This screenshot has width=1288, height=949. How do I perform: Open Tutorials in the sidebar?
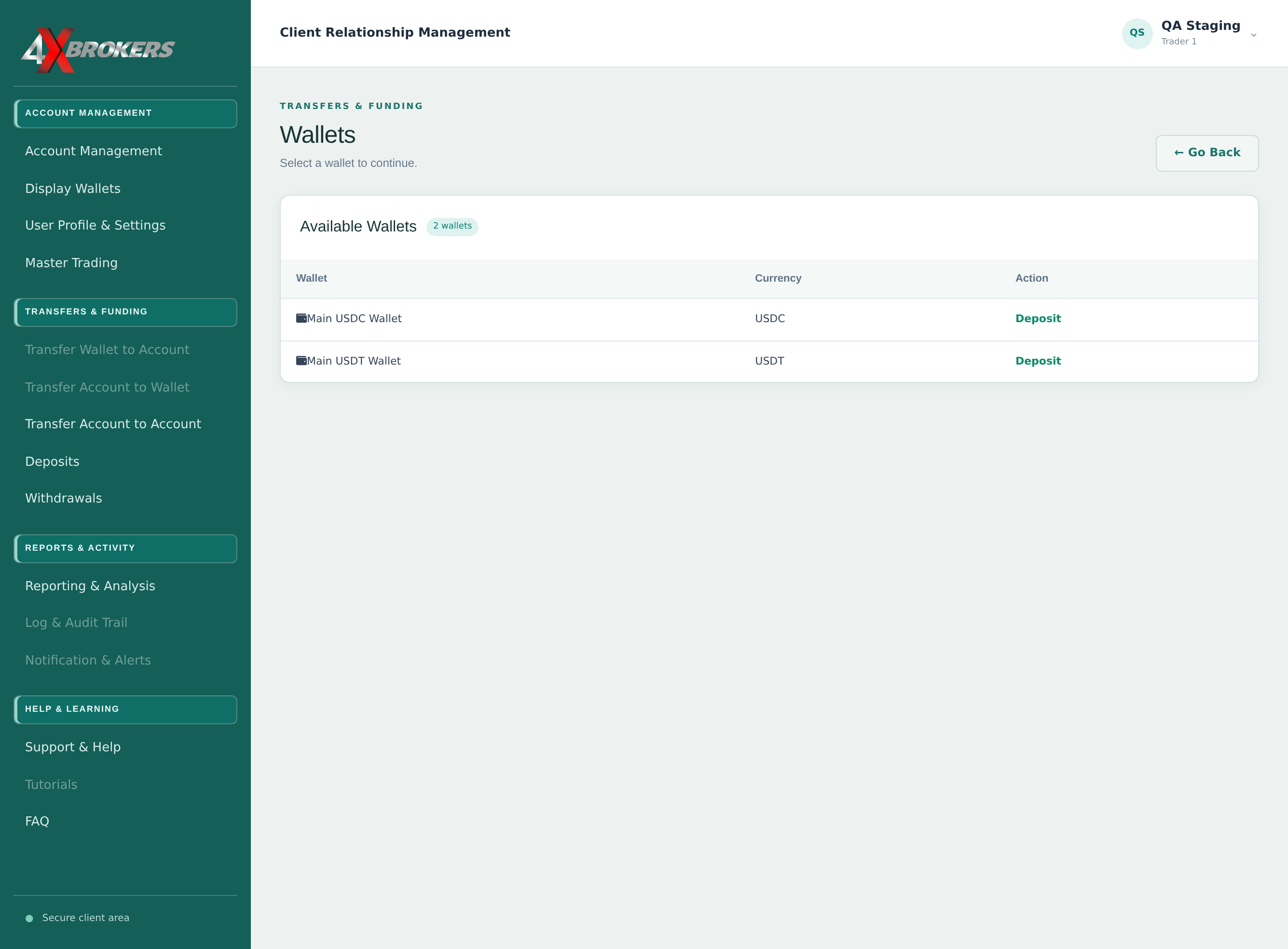[x=51, y=785]
